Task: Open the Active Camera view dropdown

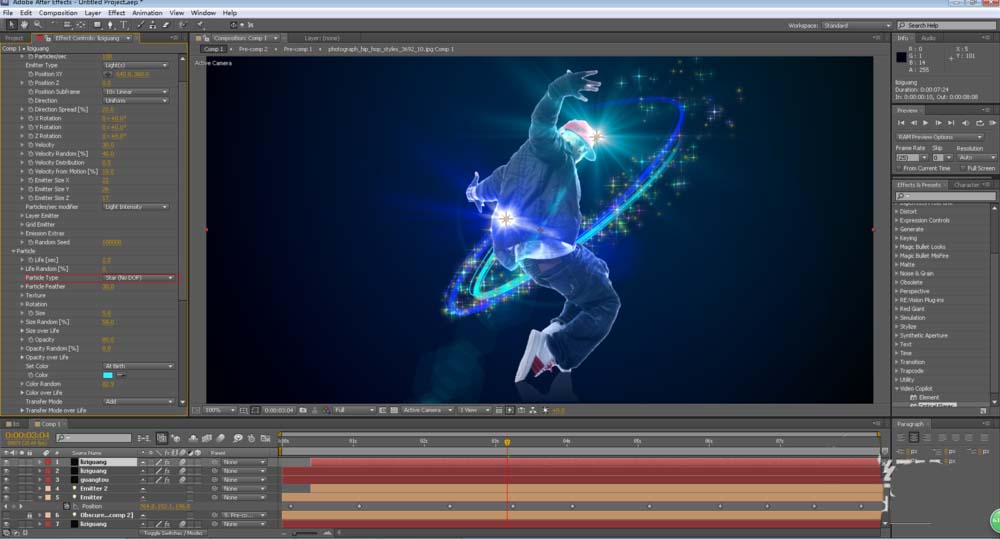Action: pos(427,410)
